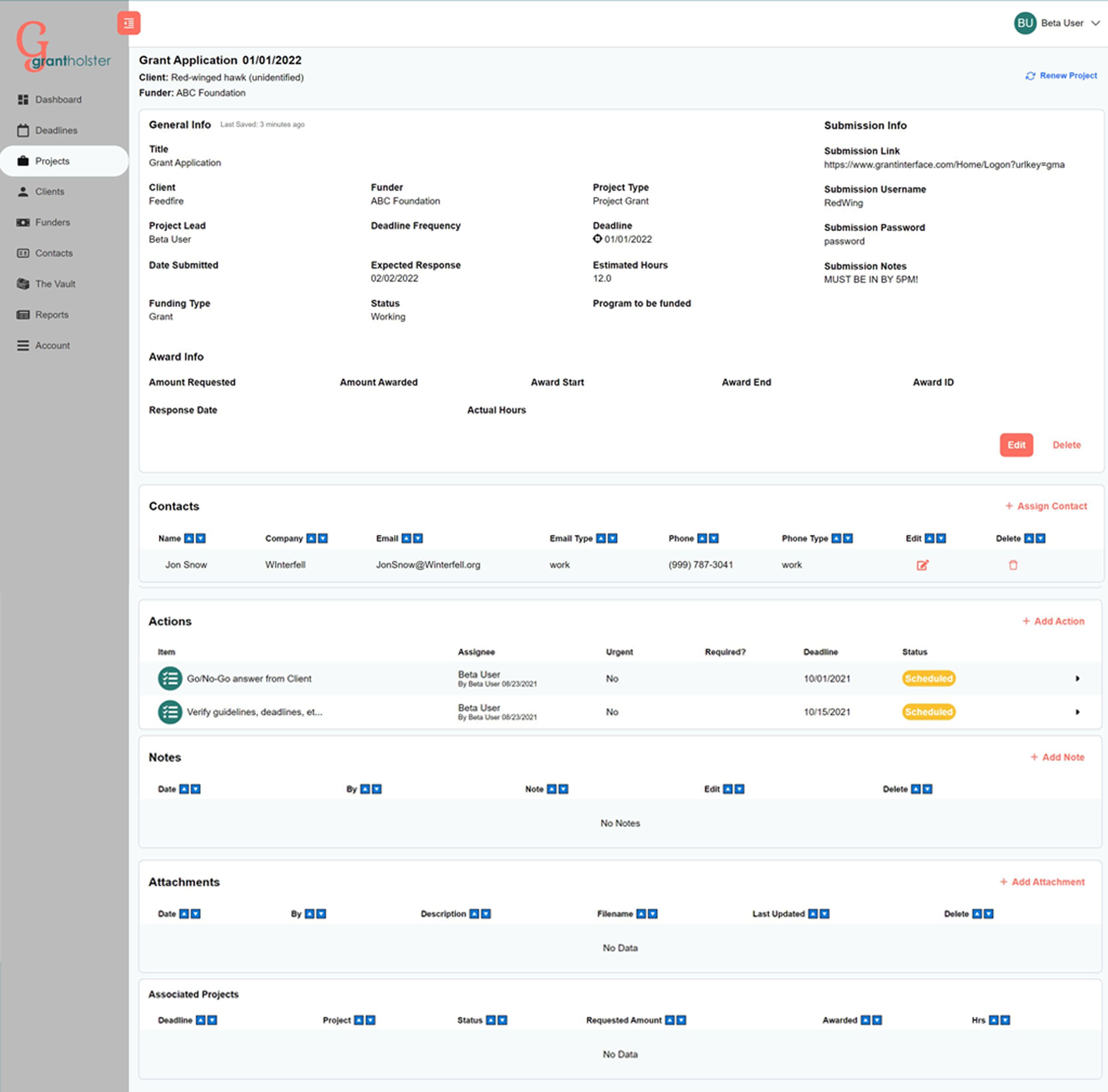The height and width of the screenshot is (1092, 1108).
Task: Click the Renew Project refresh icon
Action: point(1030,76)
